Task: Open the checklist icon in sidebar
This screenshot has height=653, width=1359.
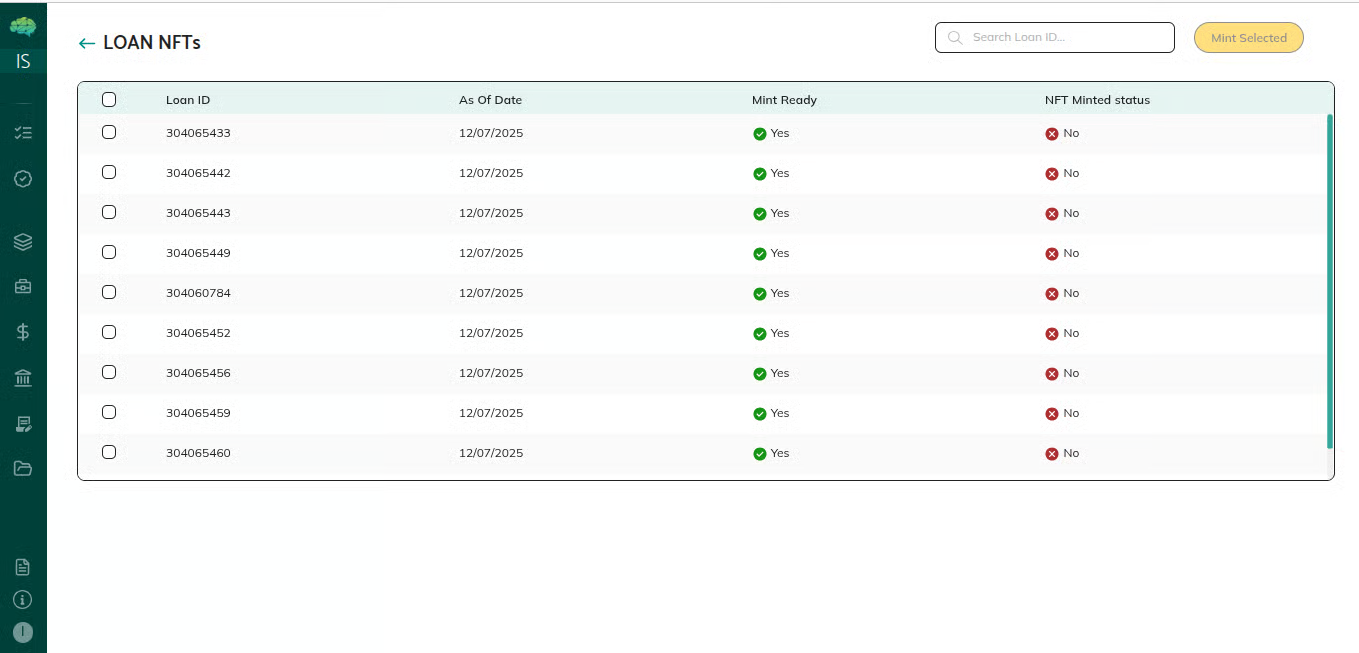Action: [23, 133]
